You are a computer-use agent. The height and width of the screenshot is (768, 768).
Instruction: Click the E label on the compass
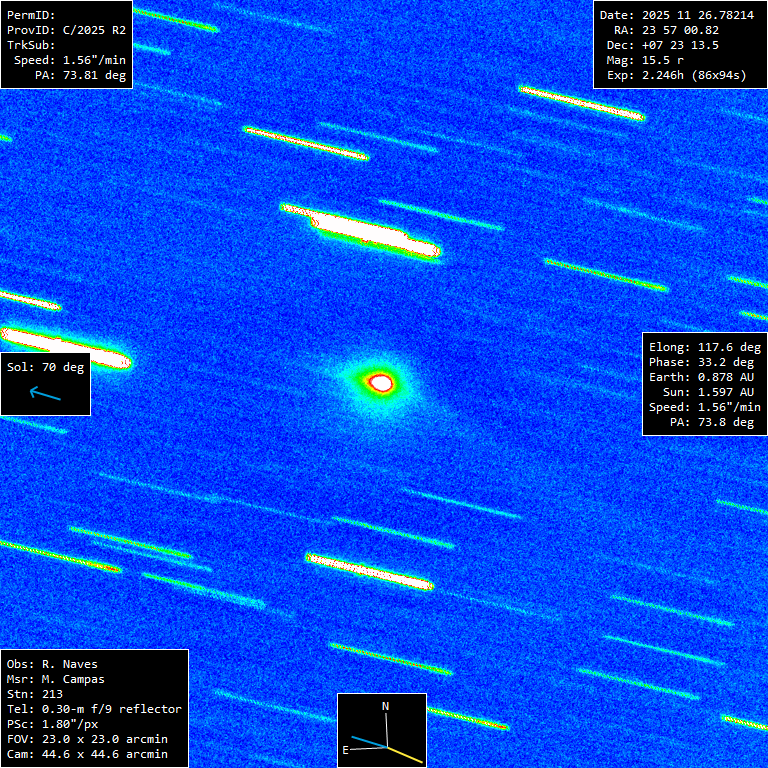point(346,748)
